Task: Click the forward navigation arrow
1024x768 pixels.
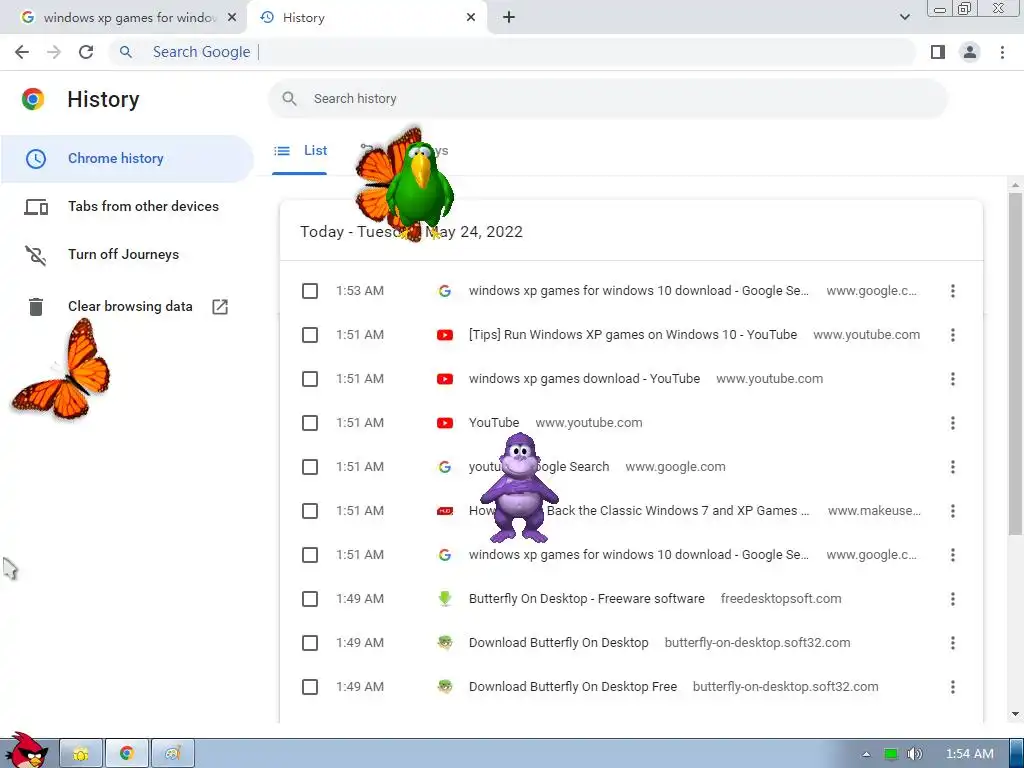Action: [x=54, y=52]
